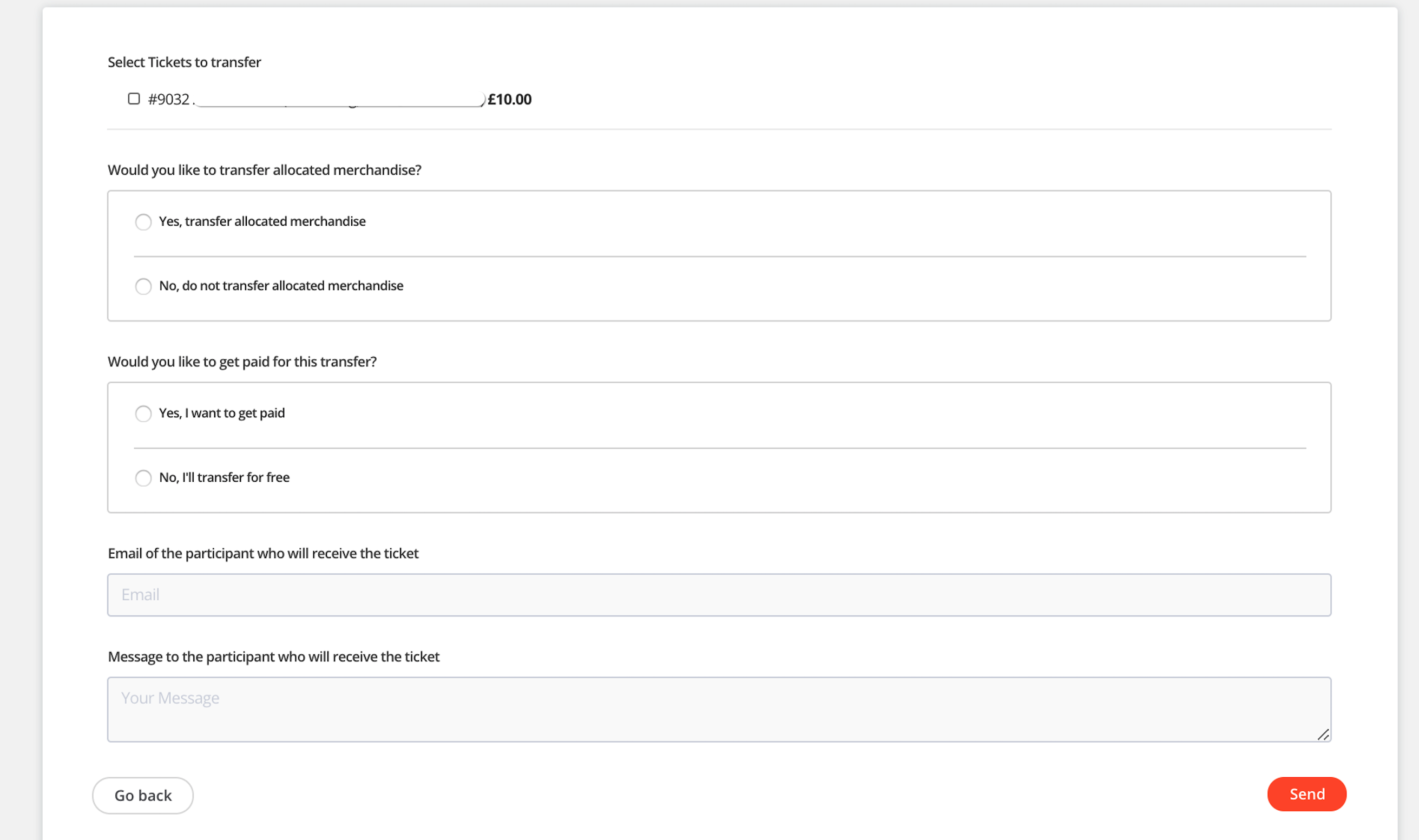Click the 'Message to the participant' field label
This screenshot has height=840, width=1419.
coord(273,657)
